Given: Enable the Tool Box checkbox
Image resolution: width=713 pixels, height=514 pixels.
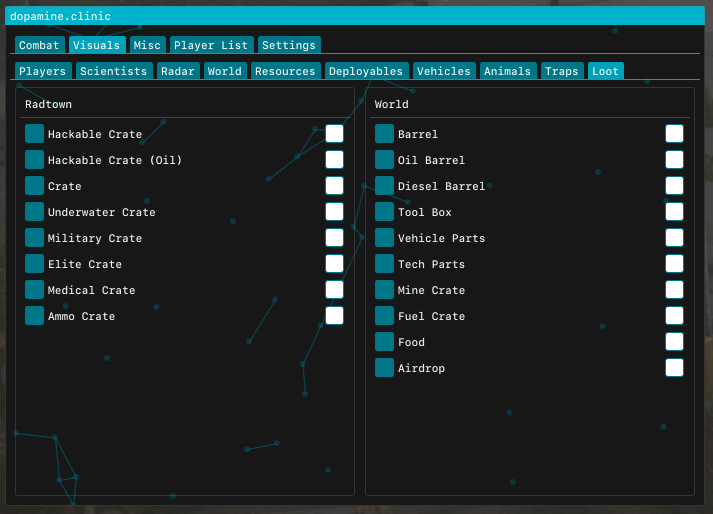Looking at the screenshot, I should click(x=674, y=212).
